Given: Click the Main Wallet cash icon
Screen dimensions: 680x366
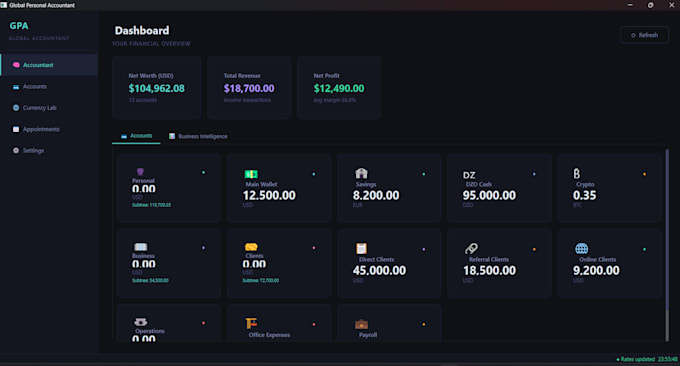Looking at the screenshot, I should [x=251, y=174].
